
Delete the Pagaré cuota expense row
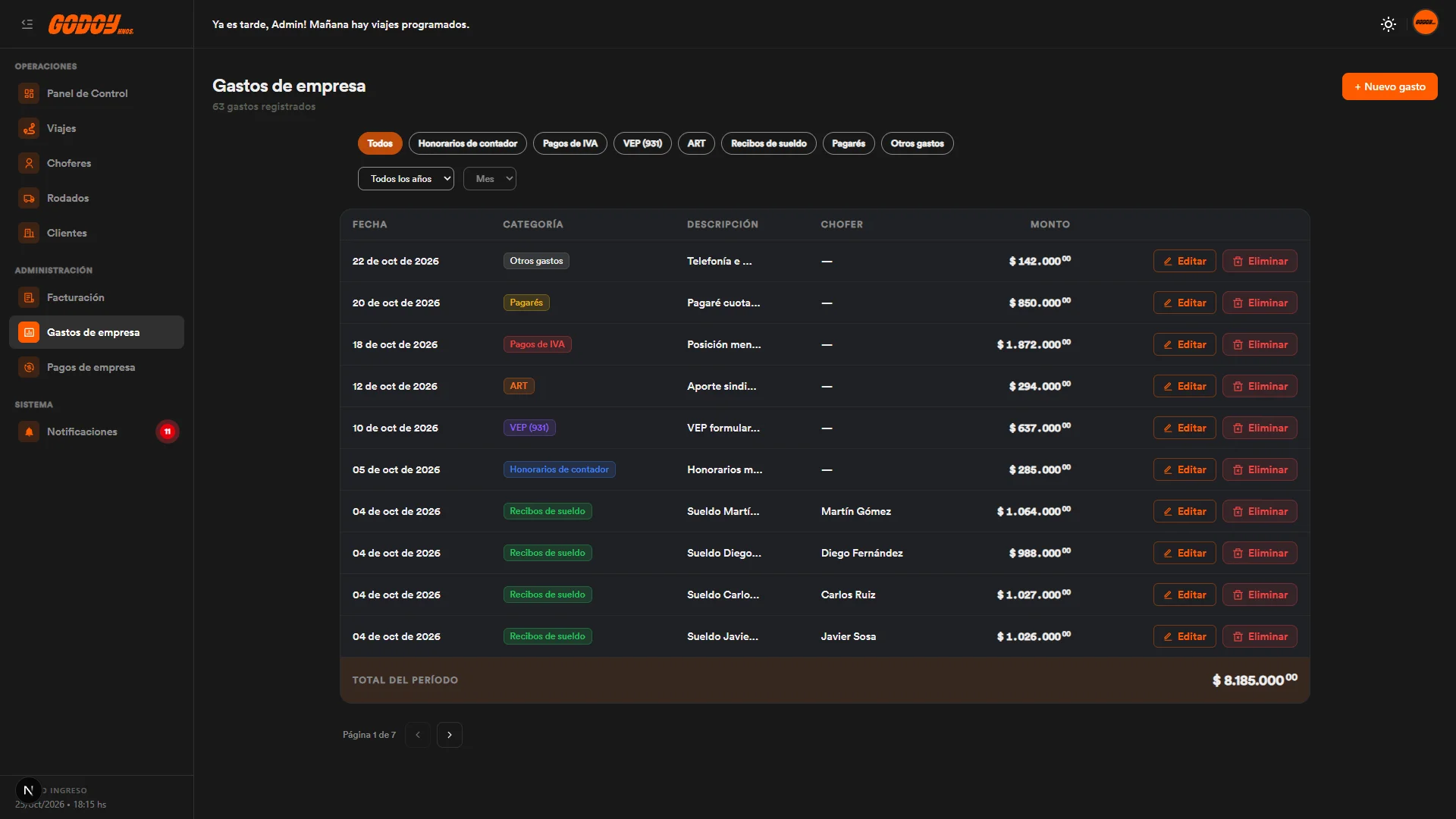[x=1260, y=303]
